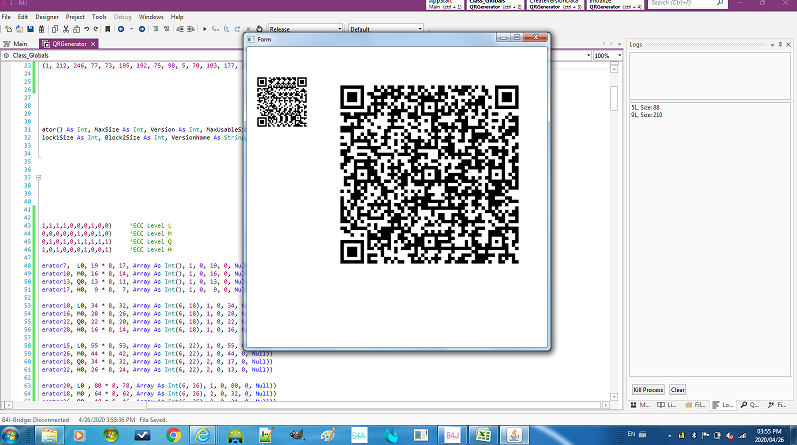Click the Cut scissors toolbar icon
The height and width of the screenshot is (445, 797).
click(x=66, y=29)
